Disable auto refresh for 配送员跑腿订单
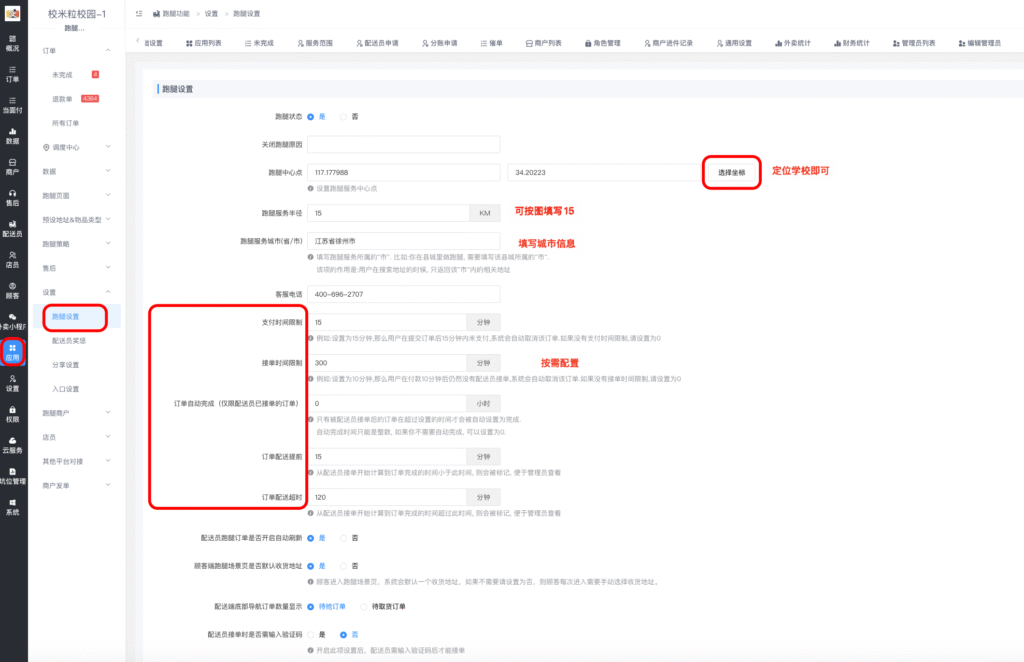The image size is (1024, 662). [348, 537]
